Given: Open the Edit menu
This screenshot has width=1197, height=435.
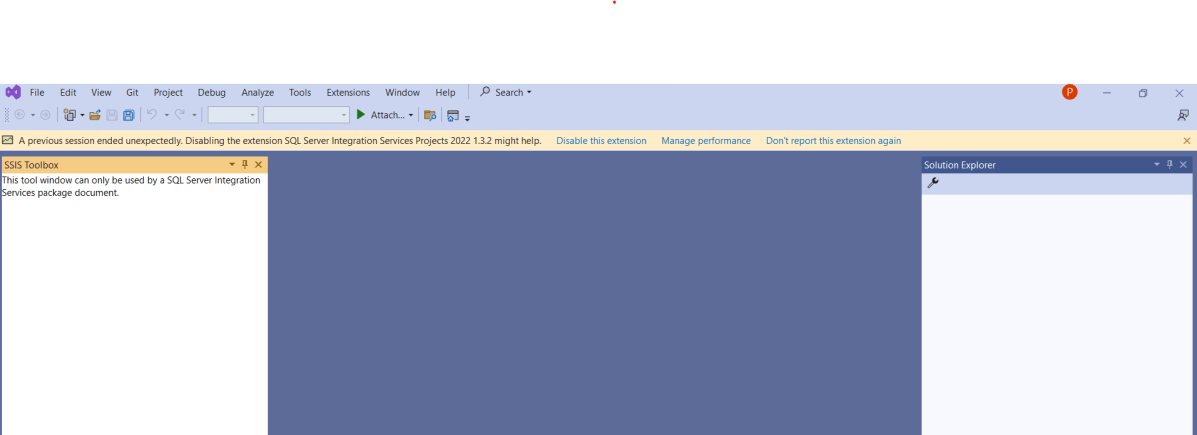Looking at the screenshot, I should click(x=68, y=92).
